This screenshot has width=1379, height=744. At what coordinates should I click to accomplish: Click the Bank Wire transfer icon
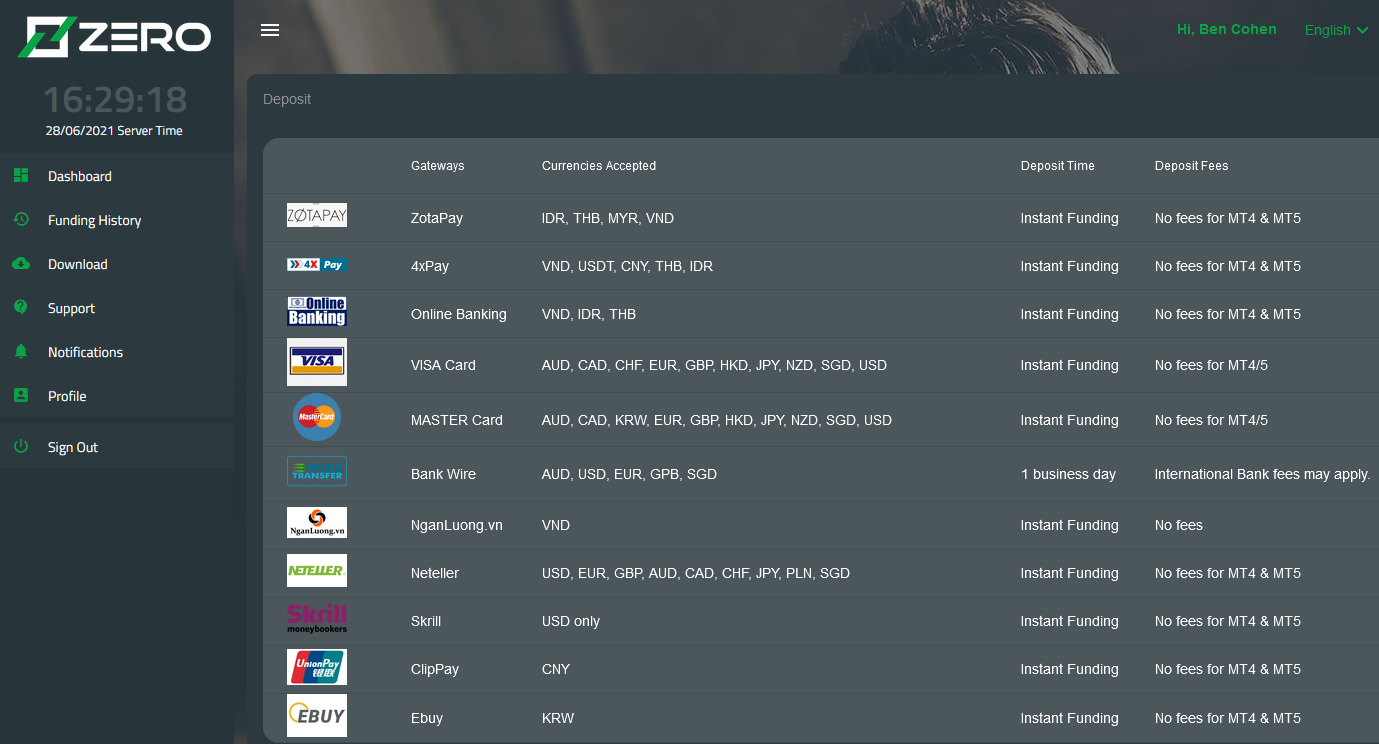click(x=317, y=469)
